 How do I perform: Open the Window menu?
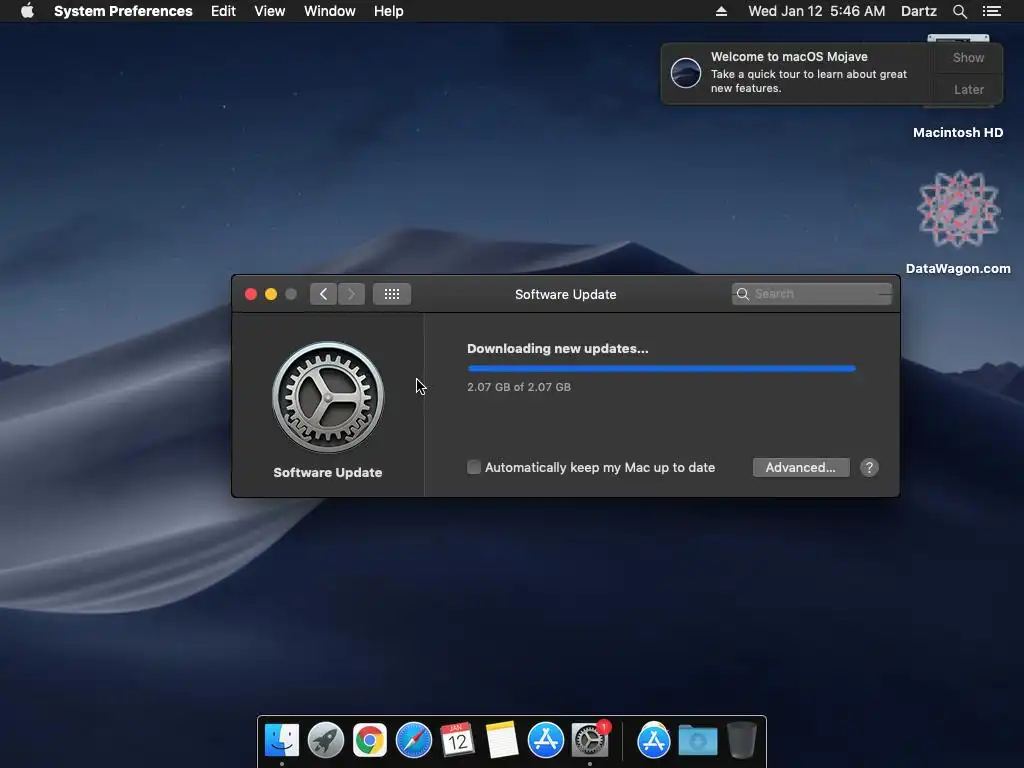pyautogui.click(x=329, y=11)
